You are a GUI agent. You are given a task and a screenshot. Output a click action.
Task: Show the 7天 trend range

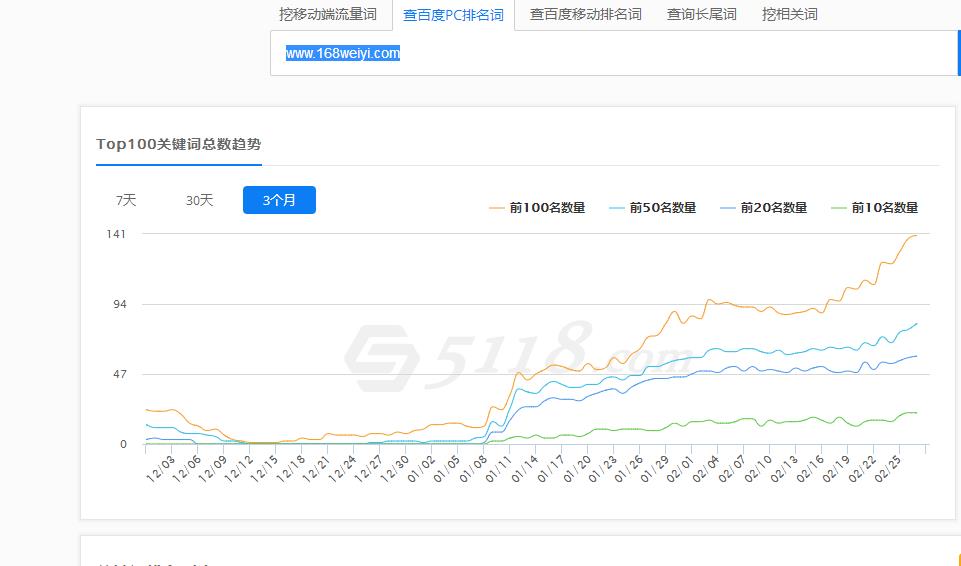pyautogui.click(x=126, y=200)
